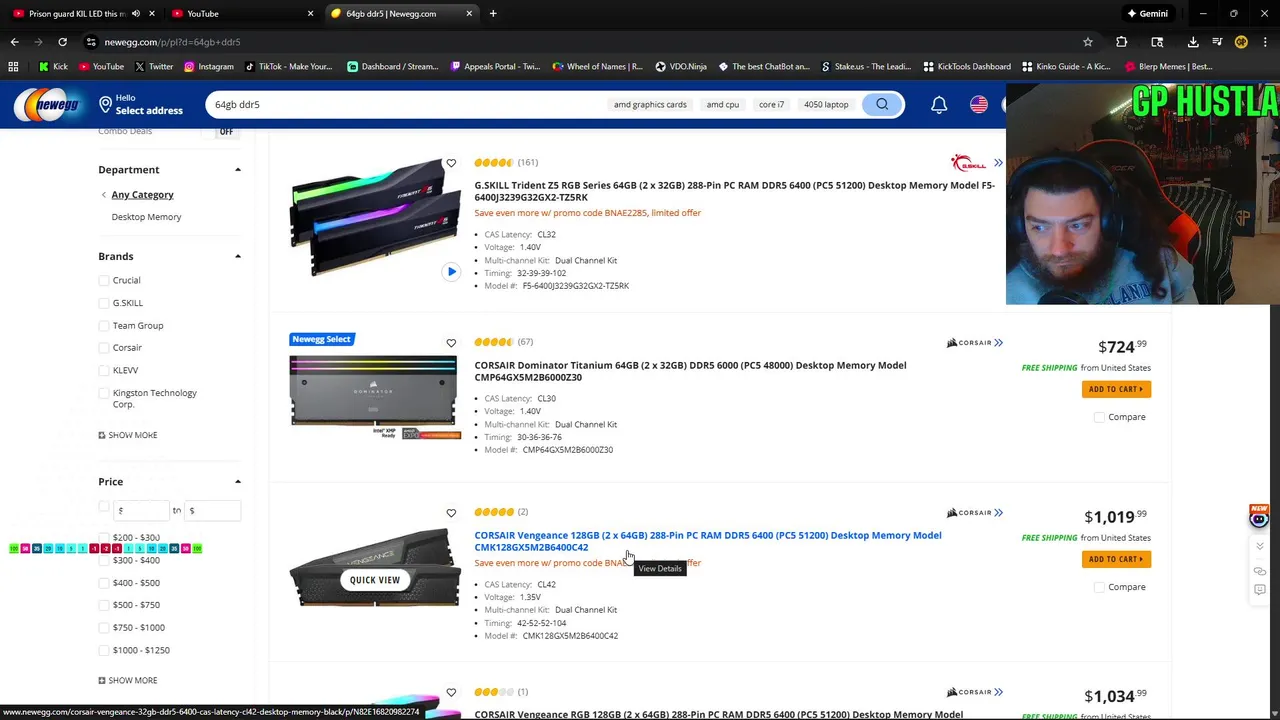
Task: Collapse the Price section
Action: pyautogui.click(x=238, y=482)
